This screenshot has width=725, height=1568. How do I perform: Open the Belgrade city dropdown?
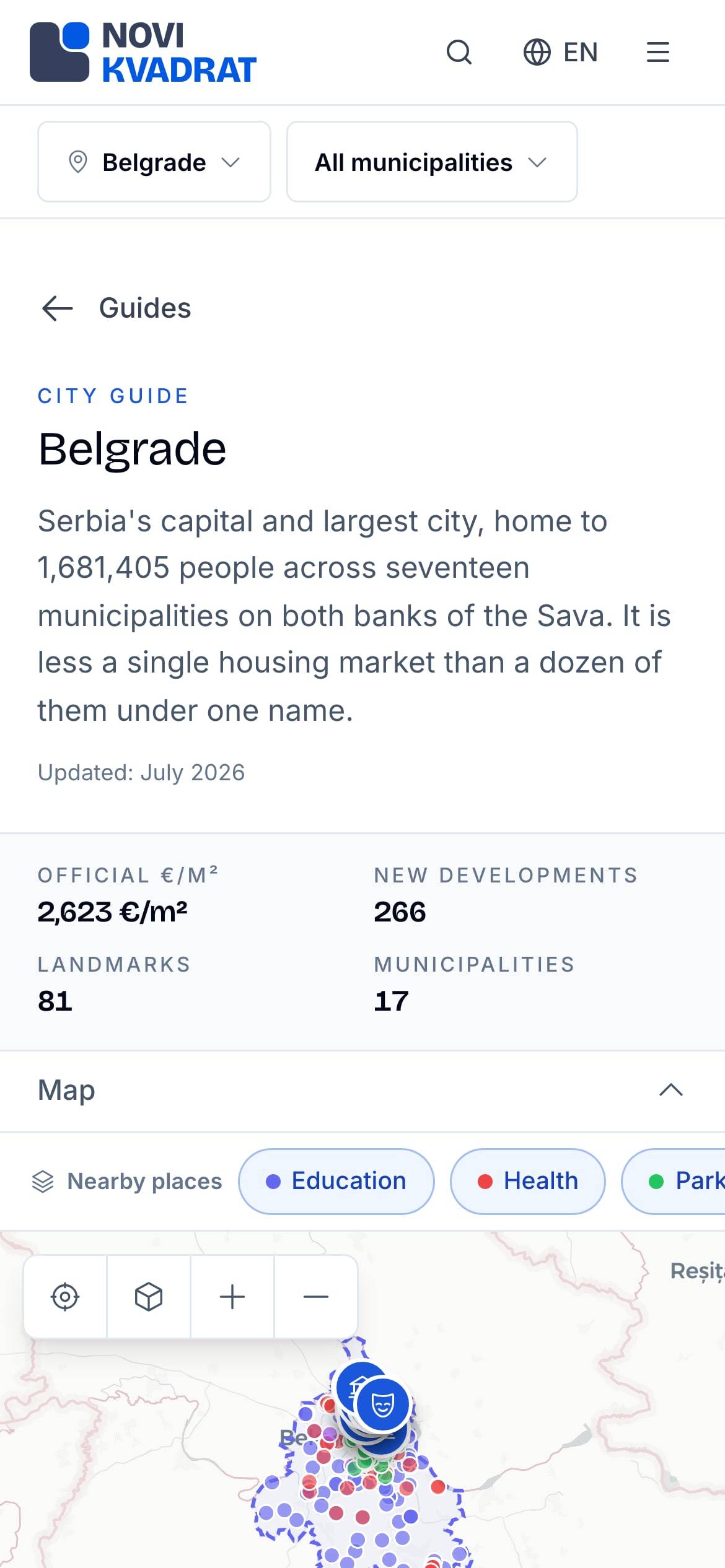(x=154, y=162)
